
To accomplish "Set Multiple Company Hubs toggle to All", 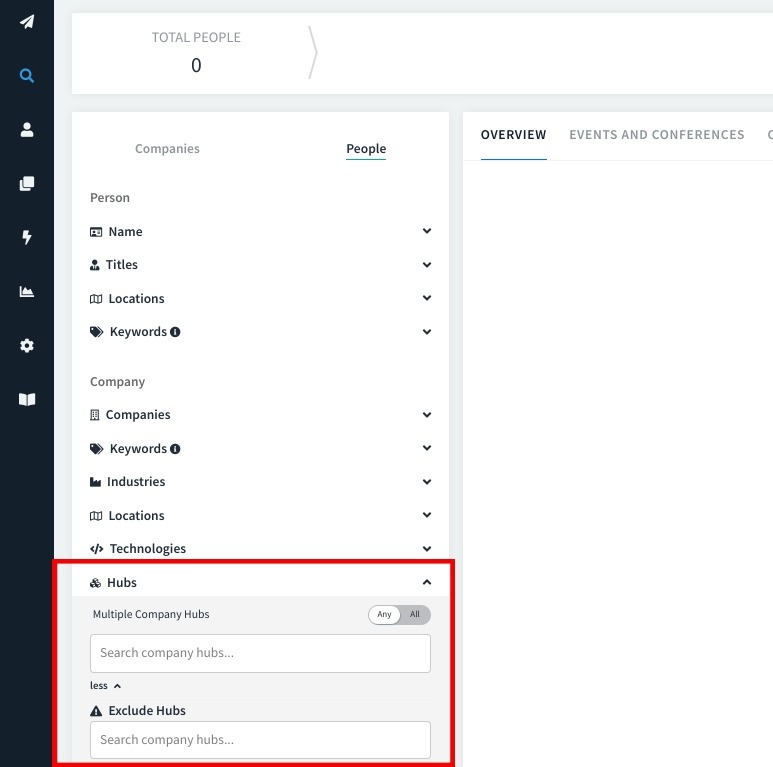I will (x=415, y=614).
